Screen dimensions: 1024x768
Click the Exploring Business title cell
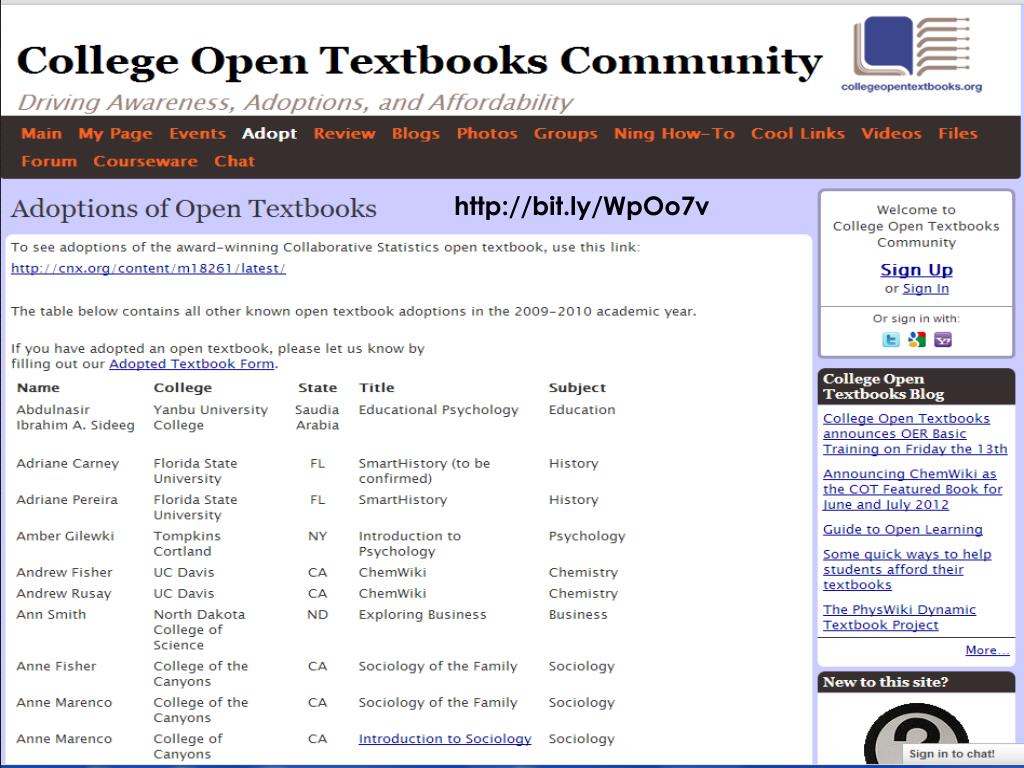(x=423, y=615)
